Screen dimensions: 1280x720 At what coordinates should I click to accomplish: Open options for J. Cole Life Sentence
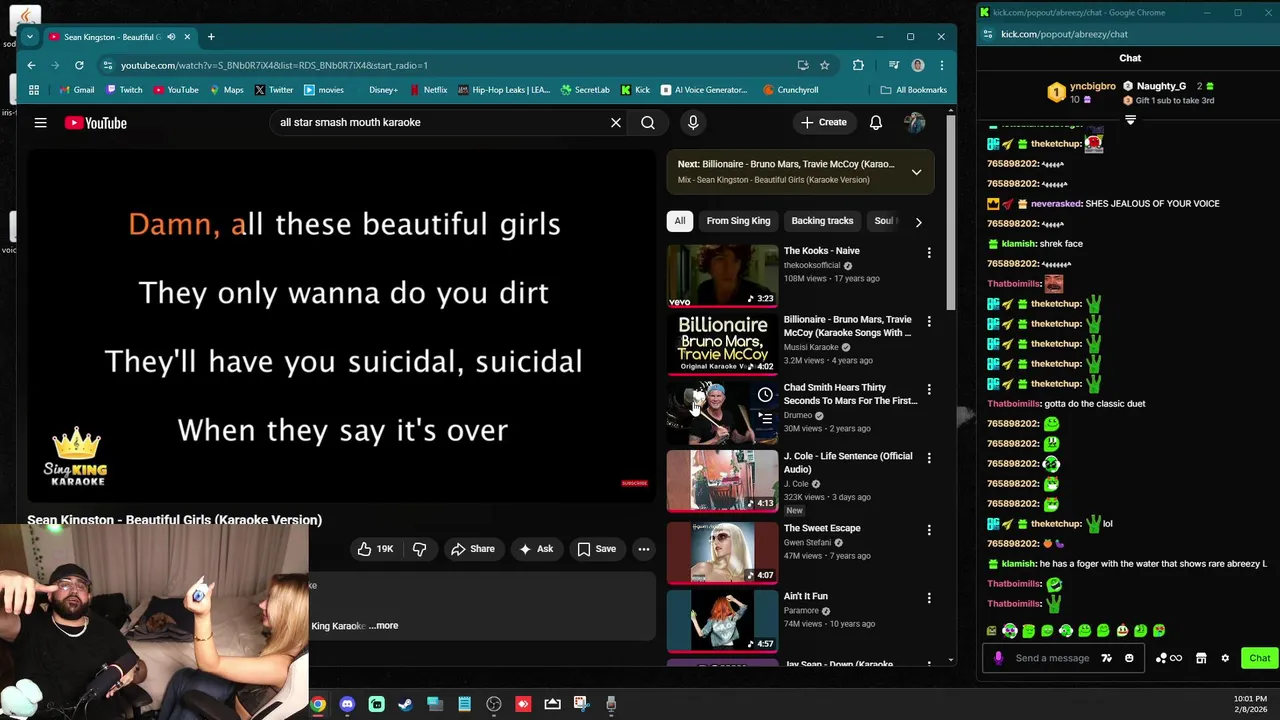coord(929,458)
